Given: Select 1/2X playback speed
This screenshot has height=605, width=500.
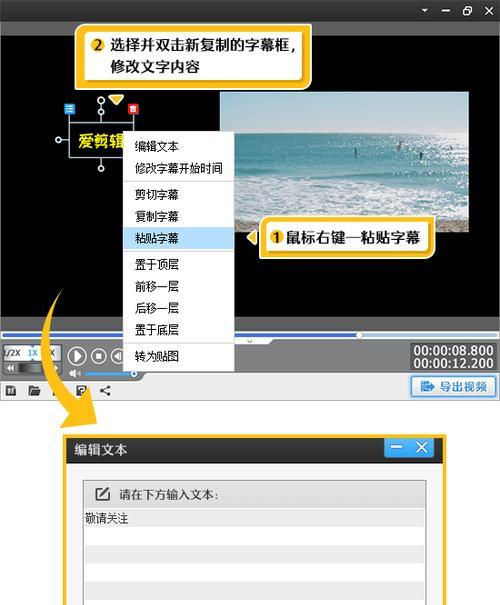Looking at the screenshot, I should coord(13,353).
